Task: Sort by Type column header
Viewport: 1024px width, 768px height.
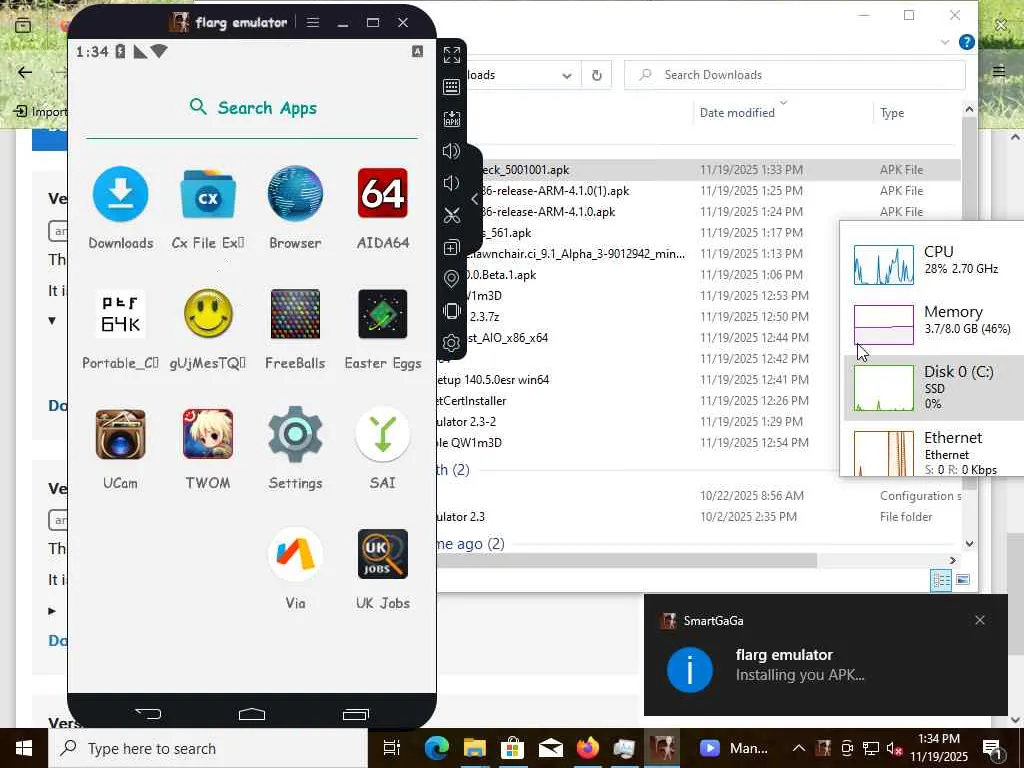Action: (x=892, y=112)
